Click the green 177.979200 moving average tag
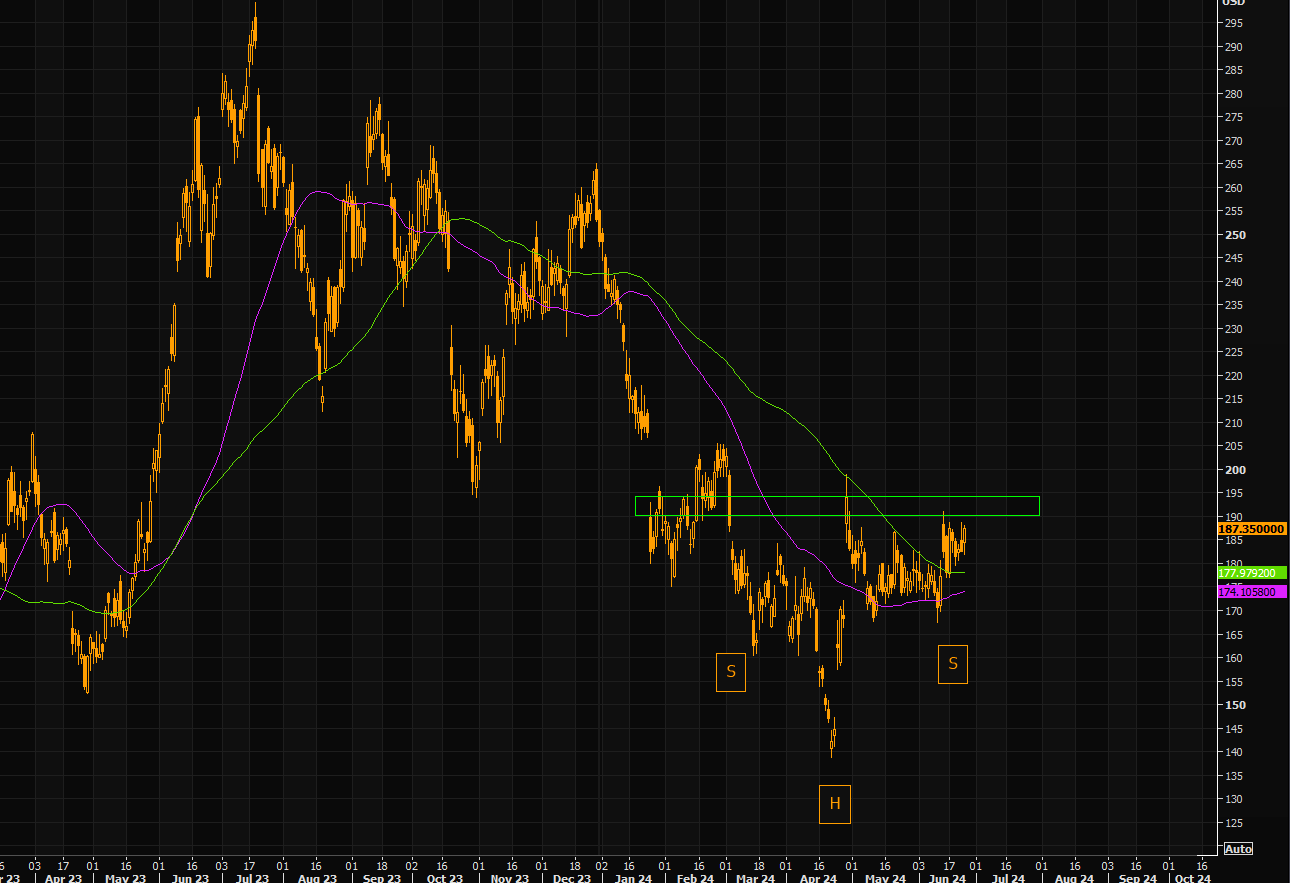1290x883 pixels. click(x=1246, y=573)
